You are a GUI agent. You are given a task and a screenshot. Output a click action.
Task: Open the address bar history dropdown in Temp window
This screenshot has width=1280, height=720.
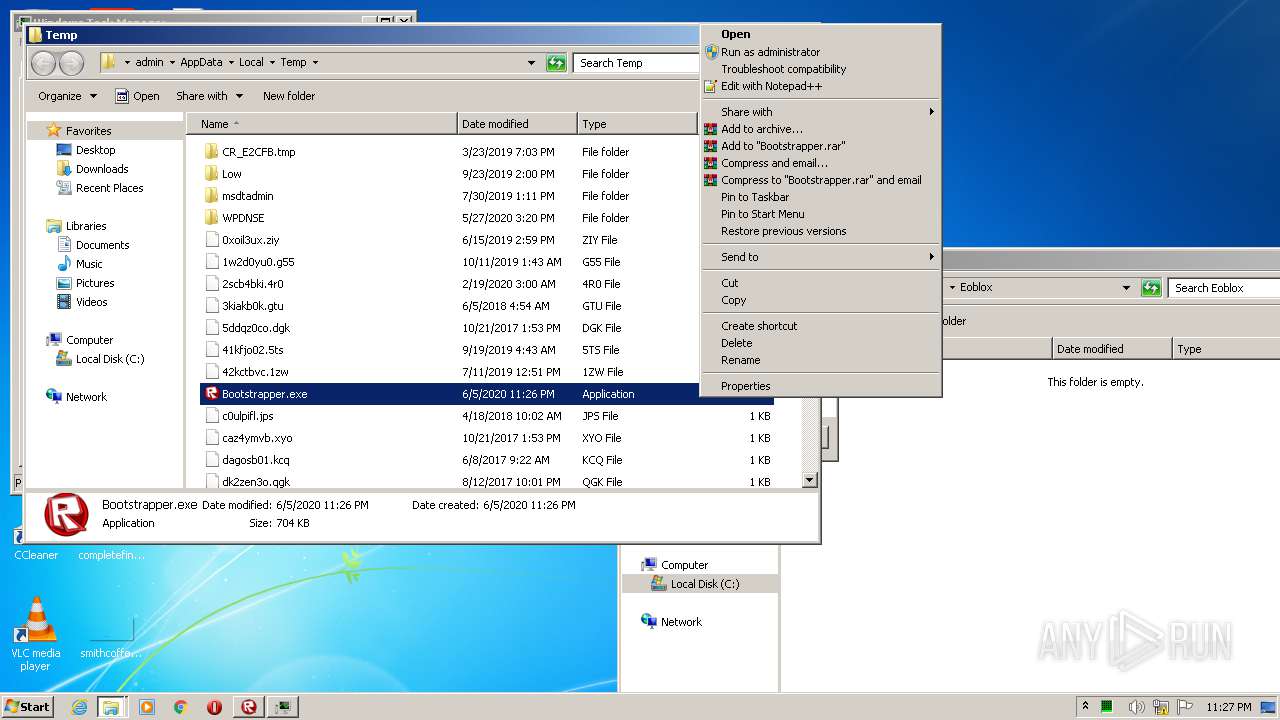point(531,63)
